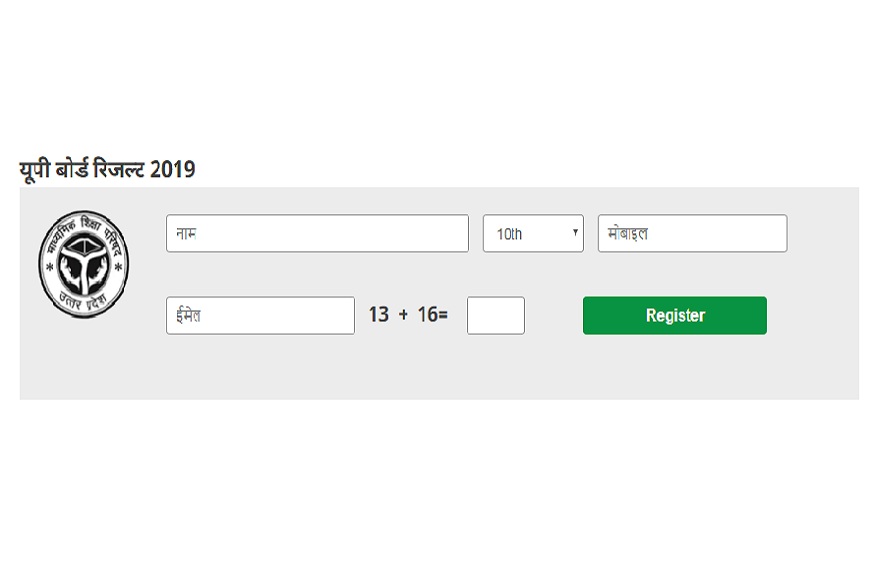Screen dimensions: 875x583
Task: Click the center symbol of the board seal
Action: [x=84, y=263]
